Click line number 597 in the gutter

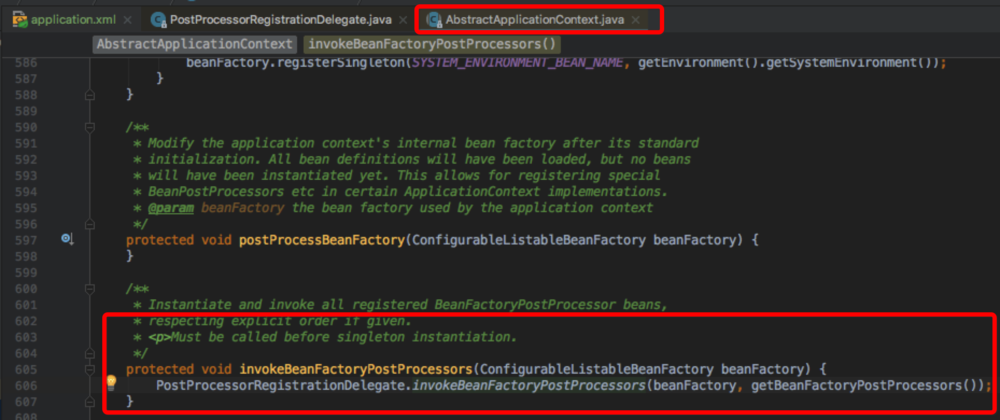pyautogui.click(x=26, y=240)
